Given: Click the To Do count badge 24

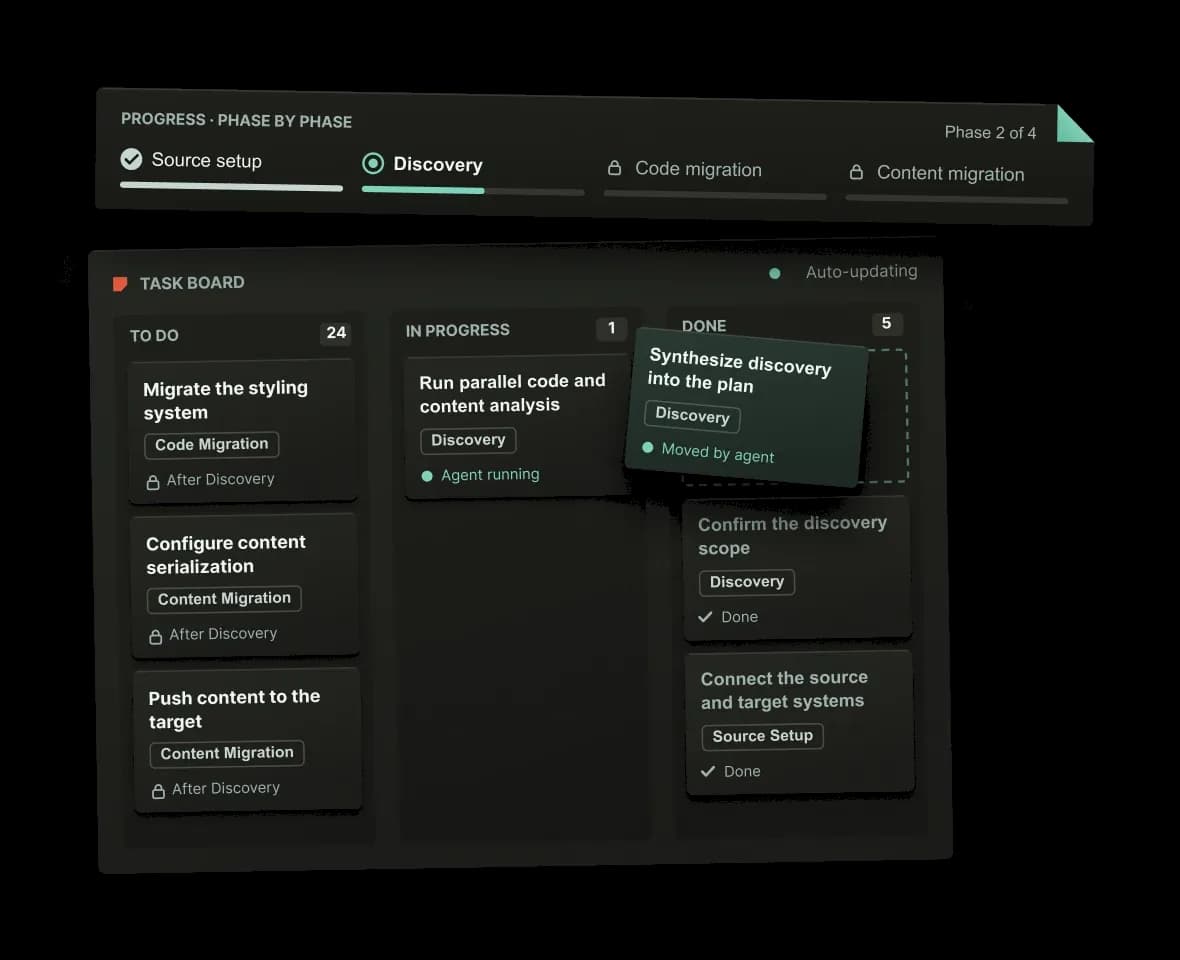Looking at the screenshot, I should [x=336, y=333].
